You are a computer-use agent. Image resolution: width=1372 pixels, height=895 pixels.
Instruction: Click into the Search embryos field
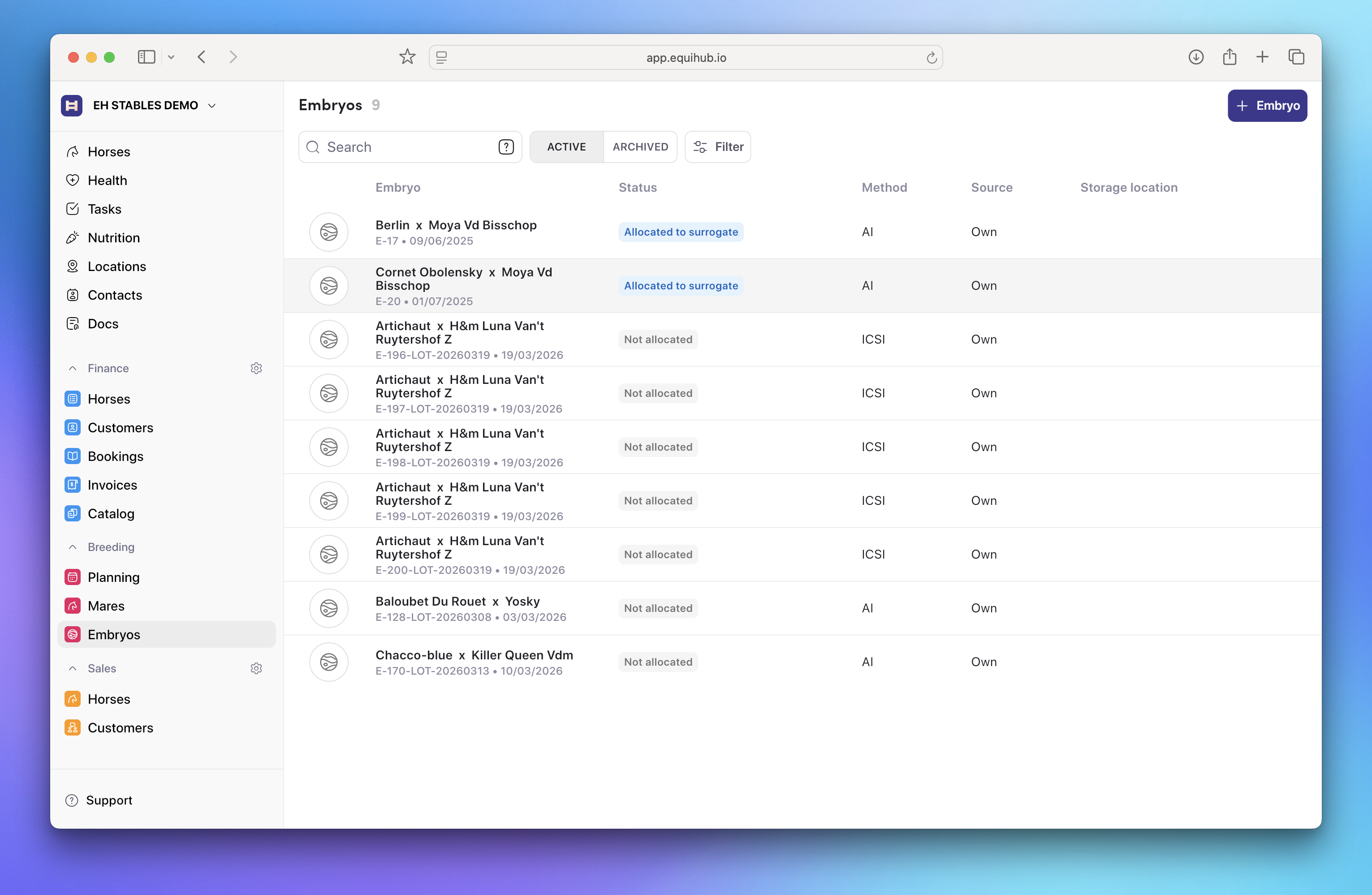[404, 147]
